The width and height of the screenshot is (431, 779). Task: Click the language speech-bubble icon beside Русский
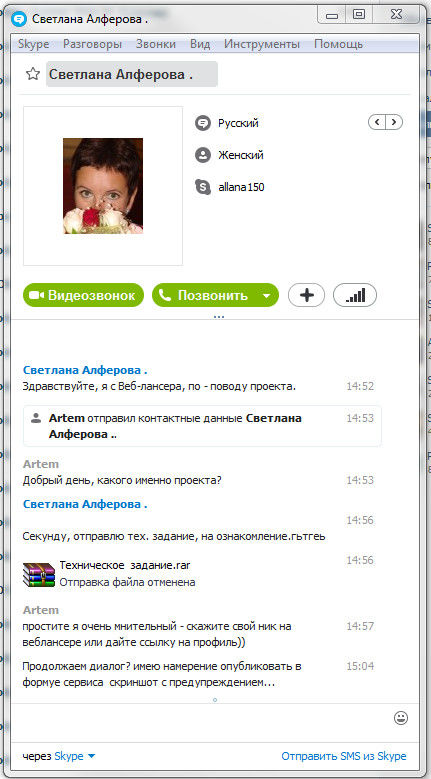pyautogui.click(x=203, y=123)
